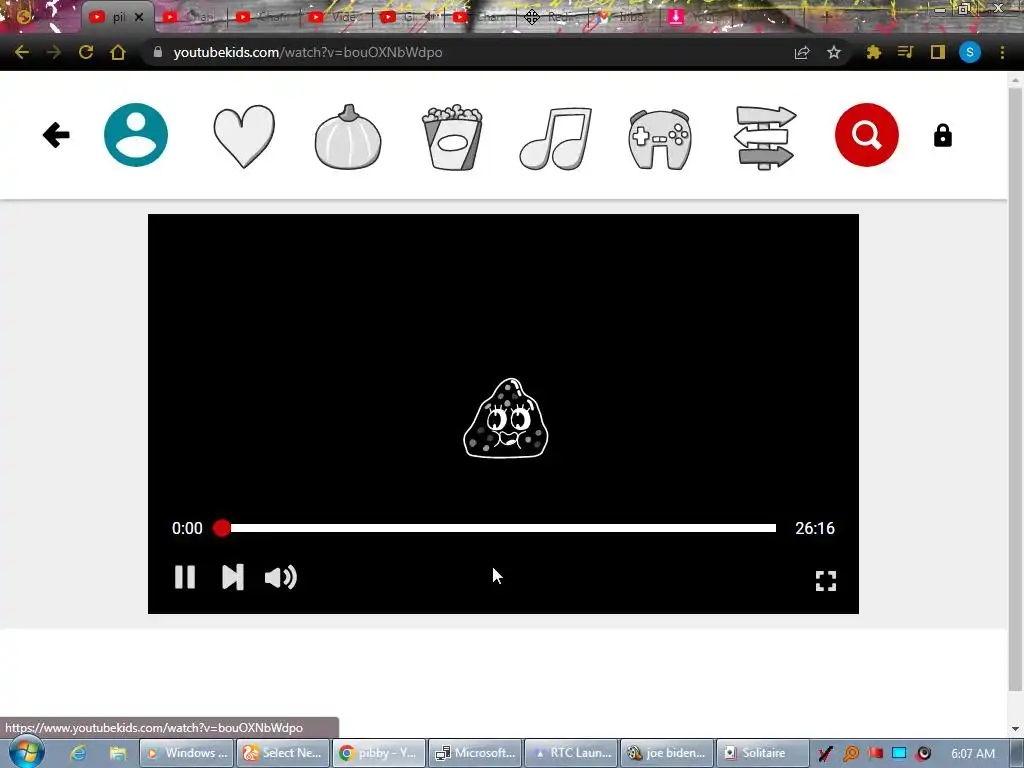Screen dimensions: 1024x768
Task: Go to the browser home page
Action: coord(118,52)
